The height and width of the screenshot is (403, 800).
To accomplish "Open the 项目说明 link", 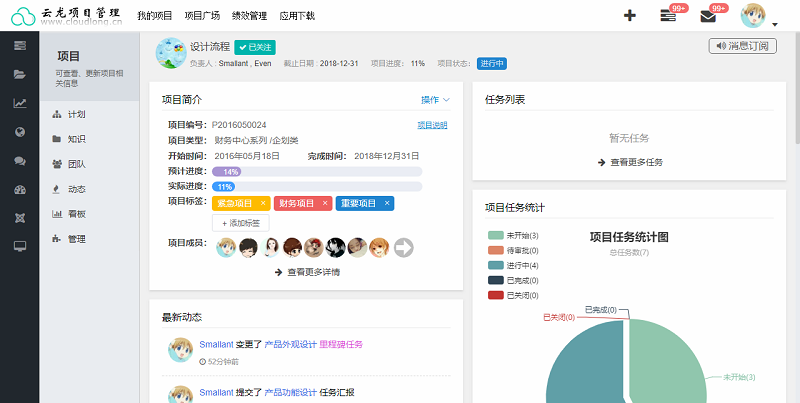I will click(x=432, y=125).
